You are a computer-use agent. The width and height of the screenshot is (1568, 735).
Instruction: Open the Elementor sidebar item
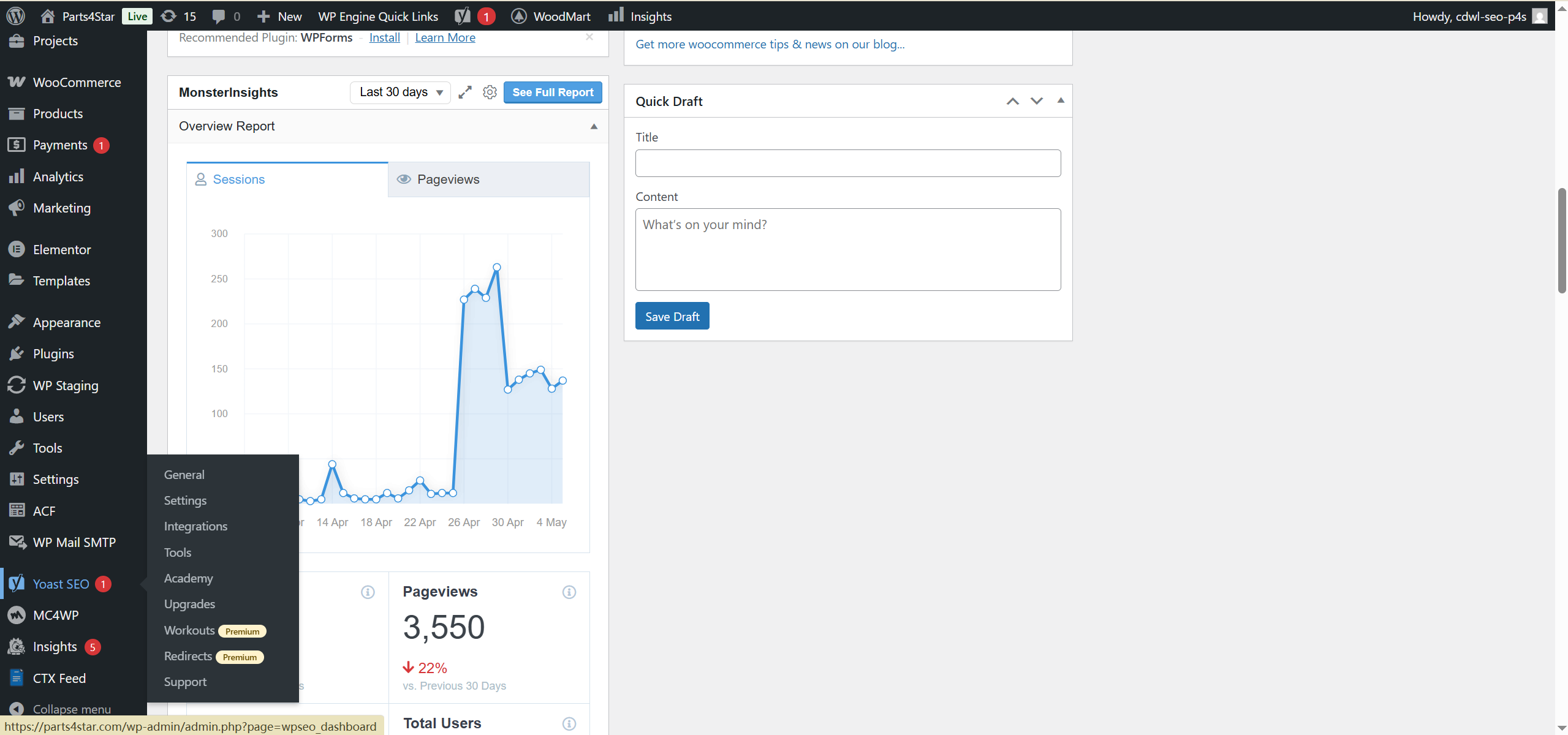click(x=61, y=249)
